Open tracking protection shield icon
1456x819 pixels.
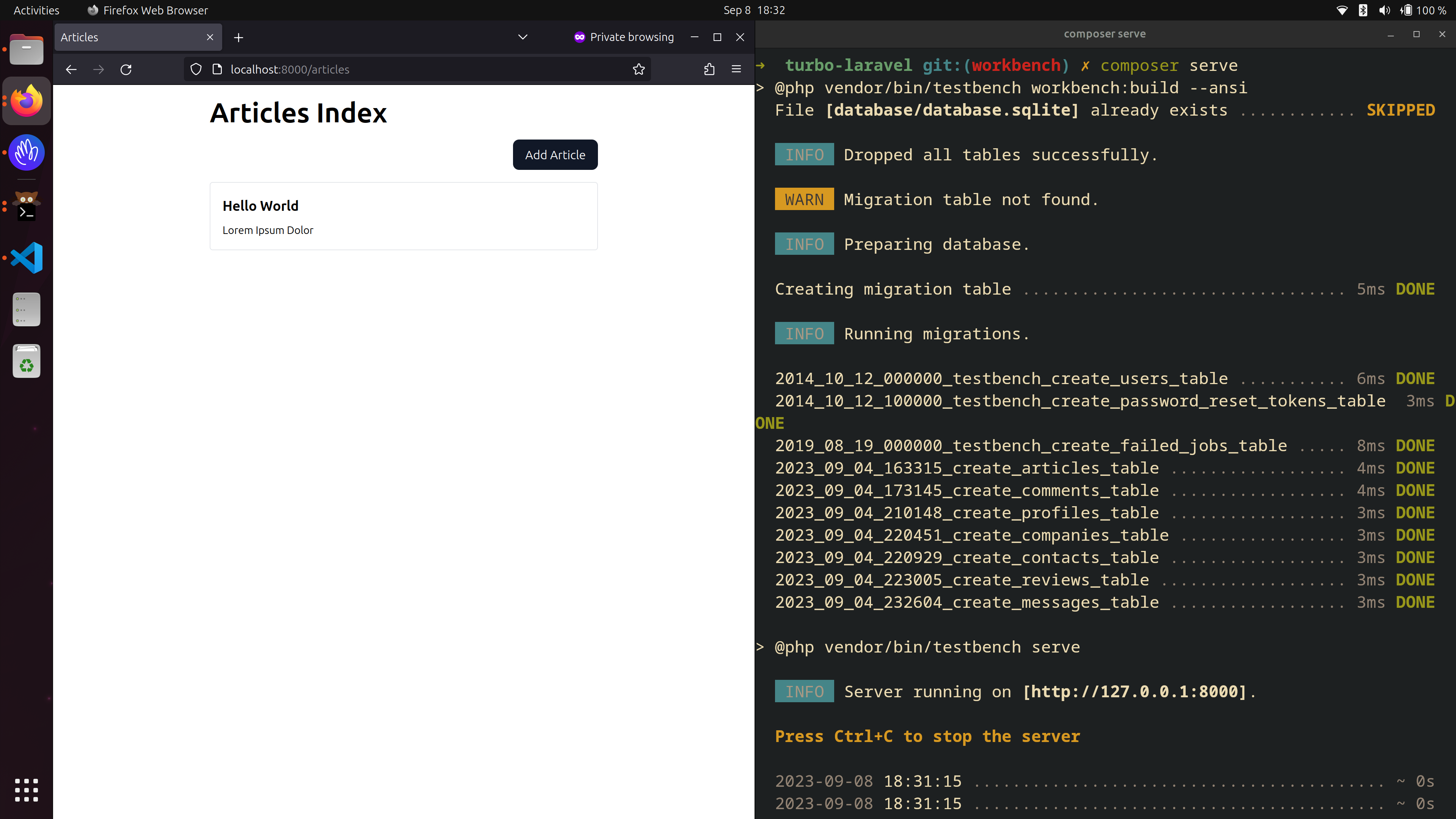[x=196, y=69]
